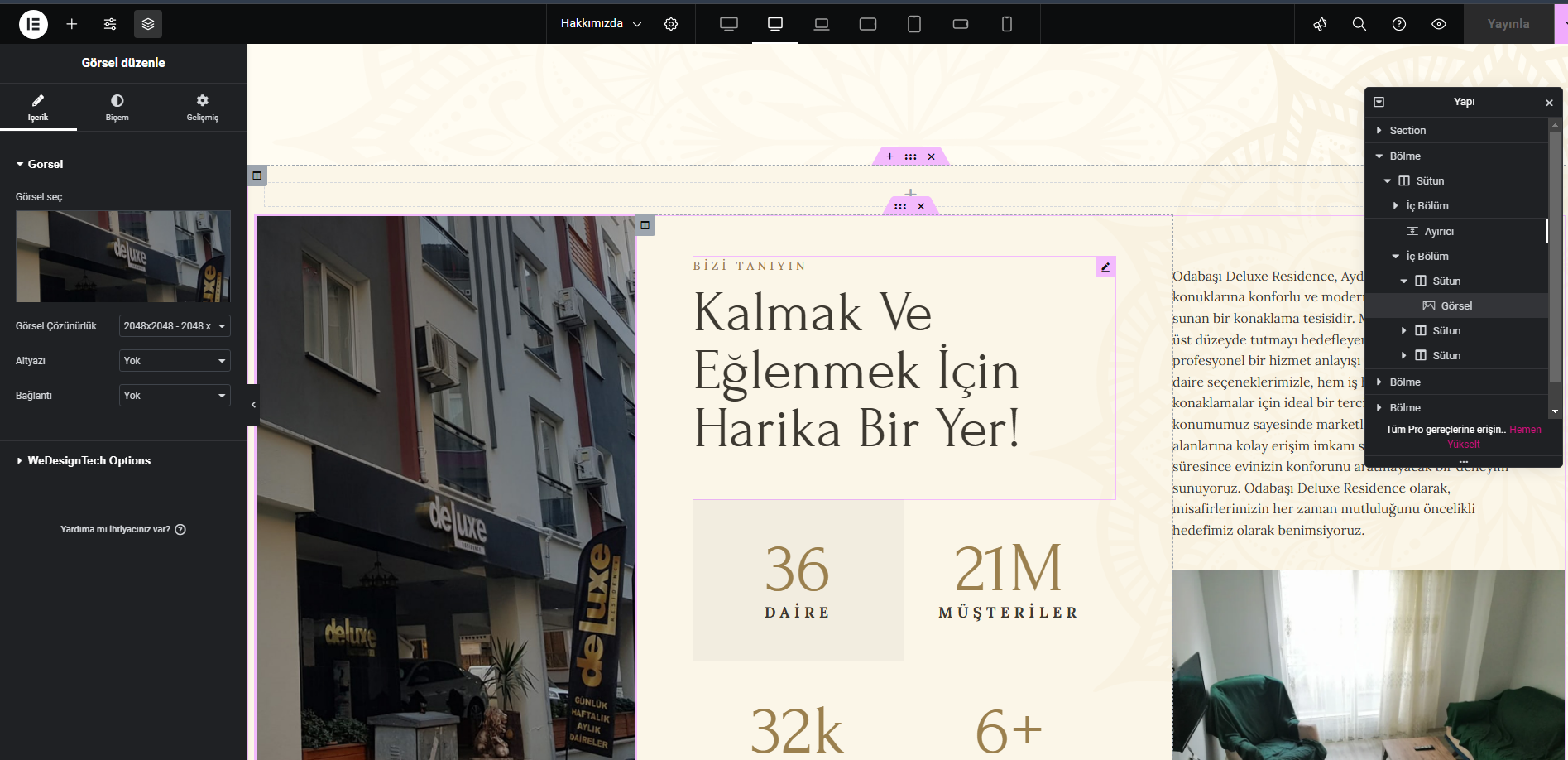Viewport: 1568px width, 760px height.
Task: Collapse the left editor panel arrow
Action: coord(253,405)
